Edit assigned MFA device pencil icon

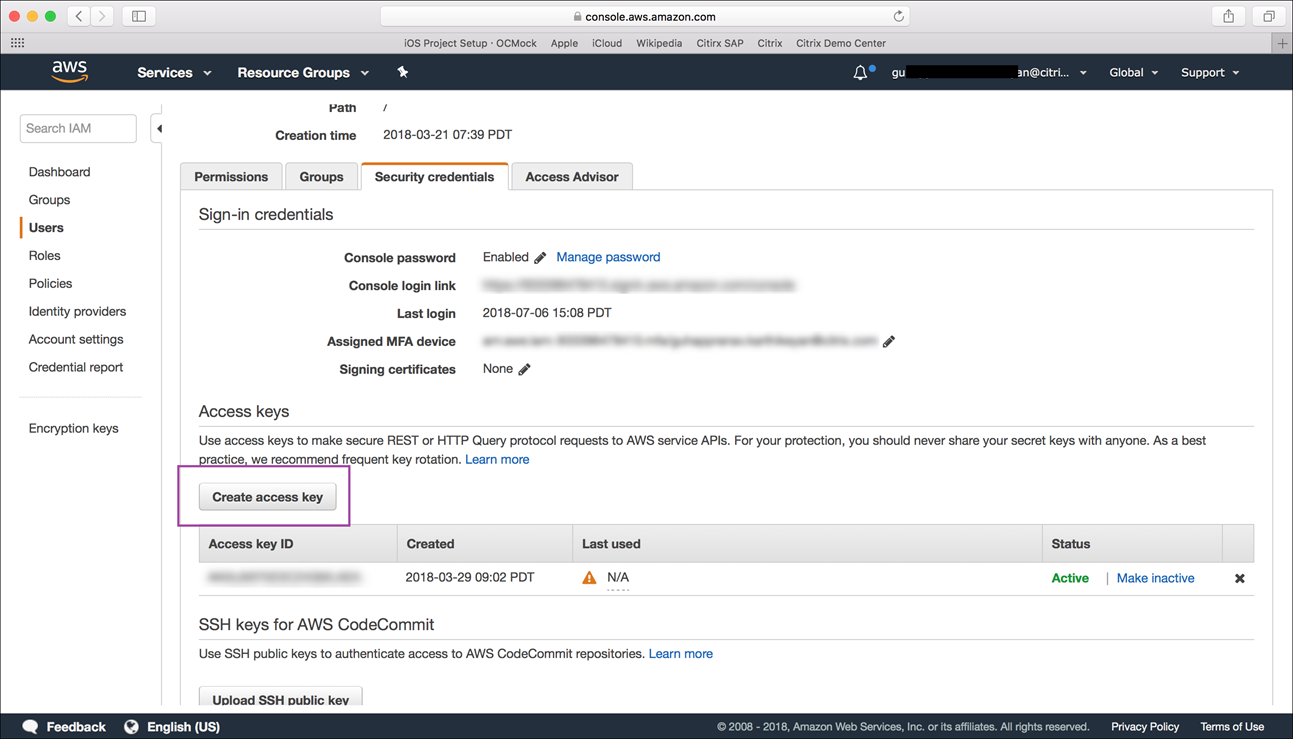pos(889,341)
